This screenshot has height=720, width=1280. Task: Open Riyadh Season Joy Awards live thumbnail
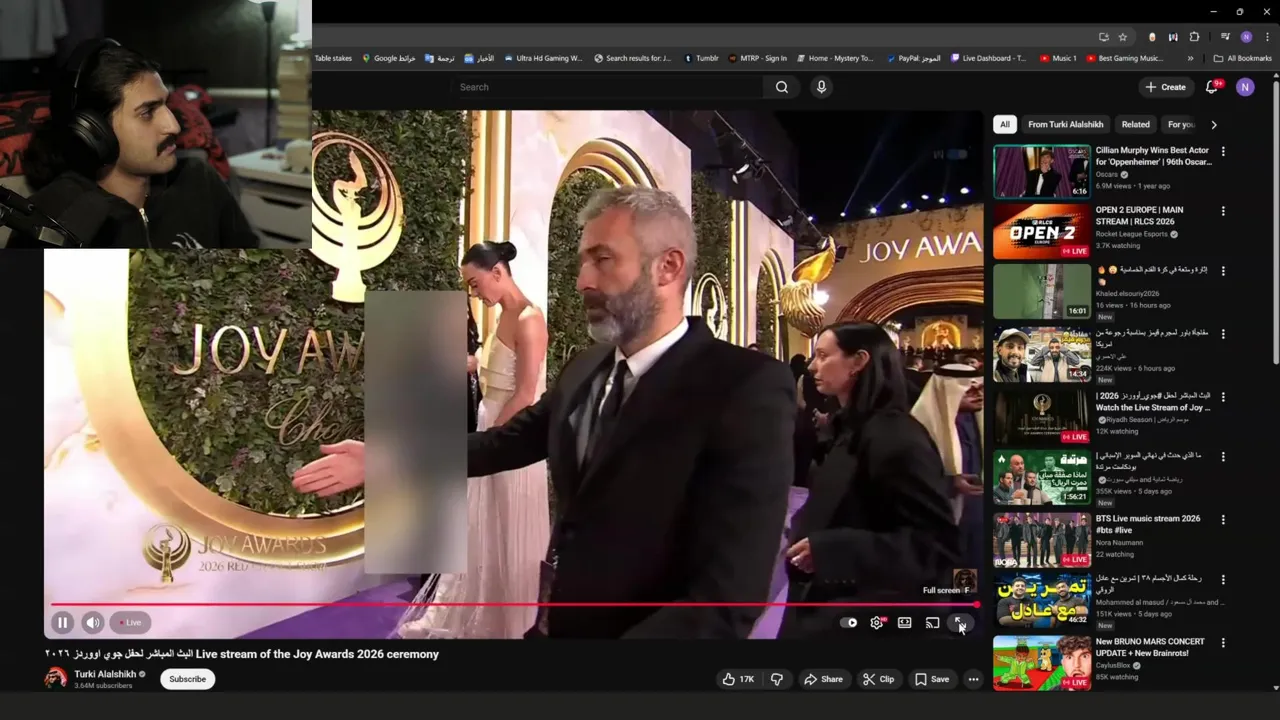[x=1041, y=416]
